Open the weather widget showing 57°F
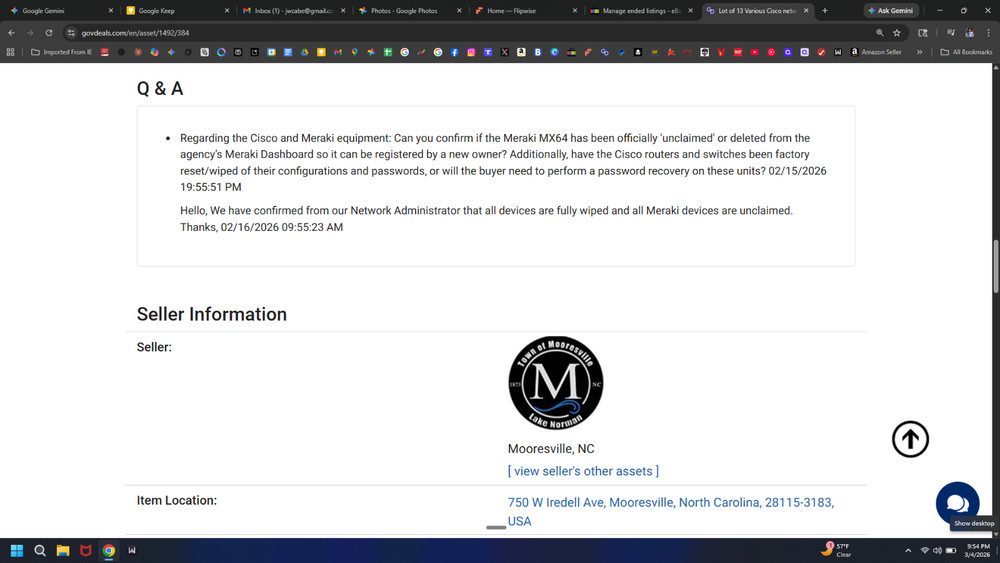The width and height of the screenshot is (1000, 563). click(x=837, y=550)
